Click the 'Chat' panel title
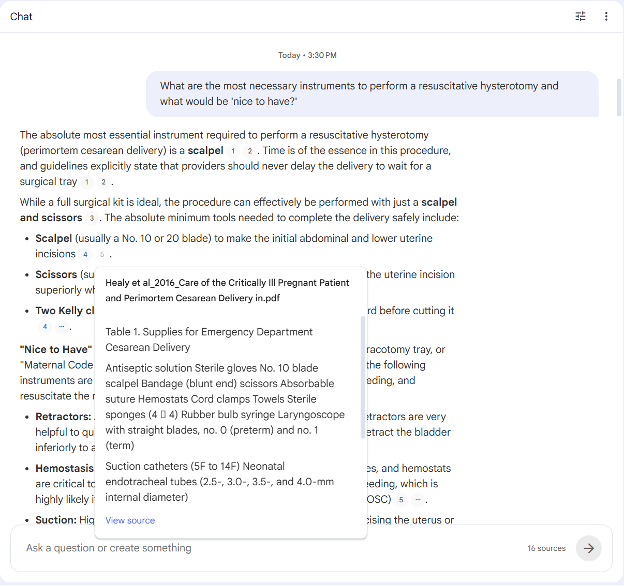Screen dimensions: 624x586 click(21, 16)
